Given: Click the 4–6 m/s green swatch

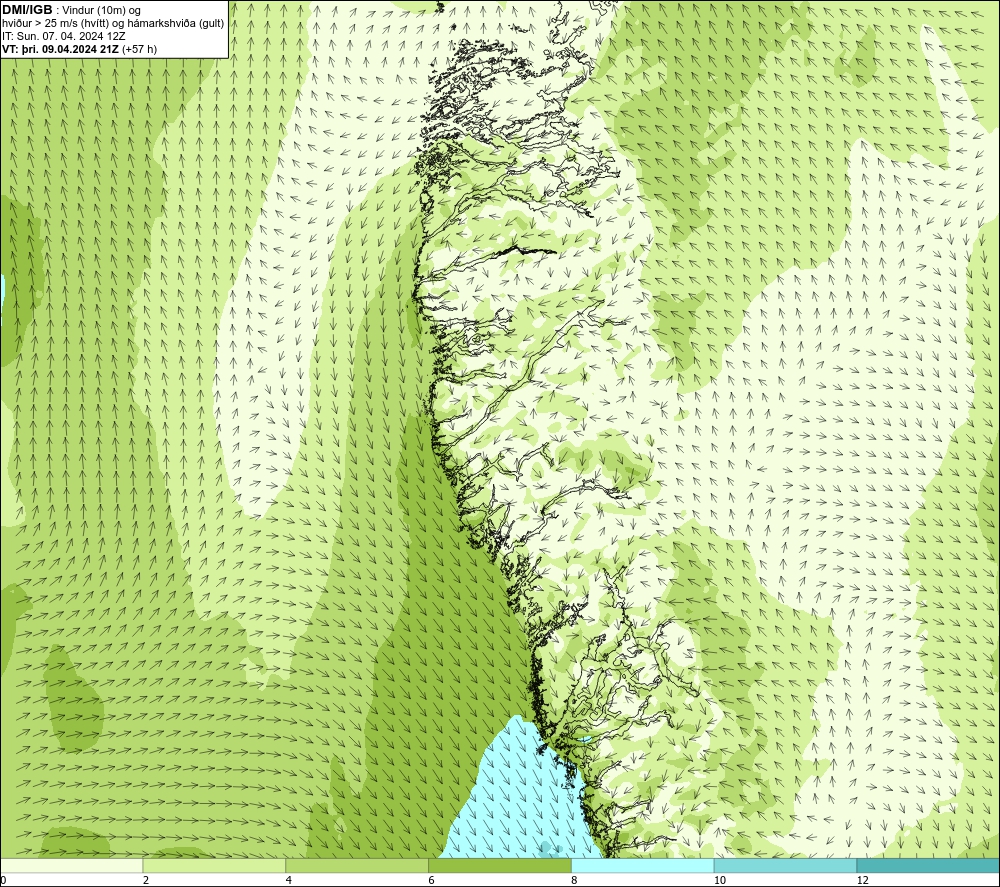Looking at the screenshot, I should point(357,865).
